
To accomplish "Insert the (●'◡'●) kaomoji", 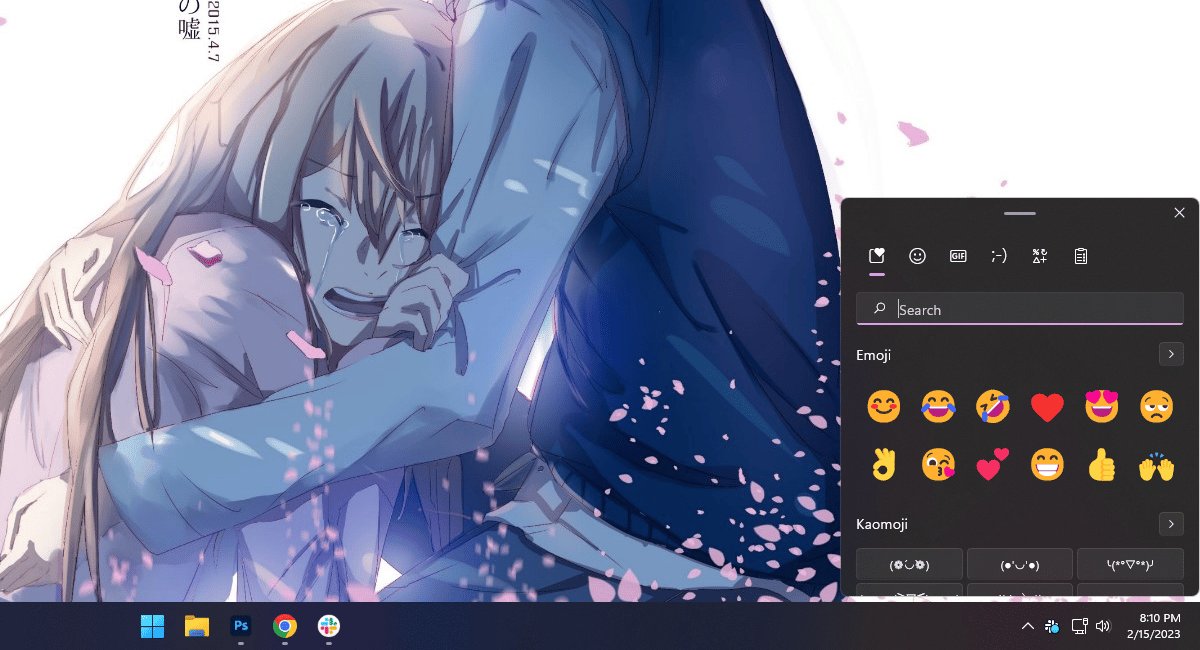I will coord(1020,564).
